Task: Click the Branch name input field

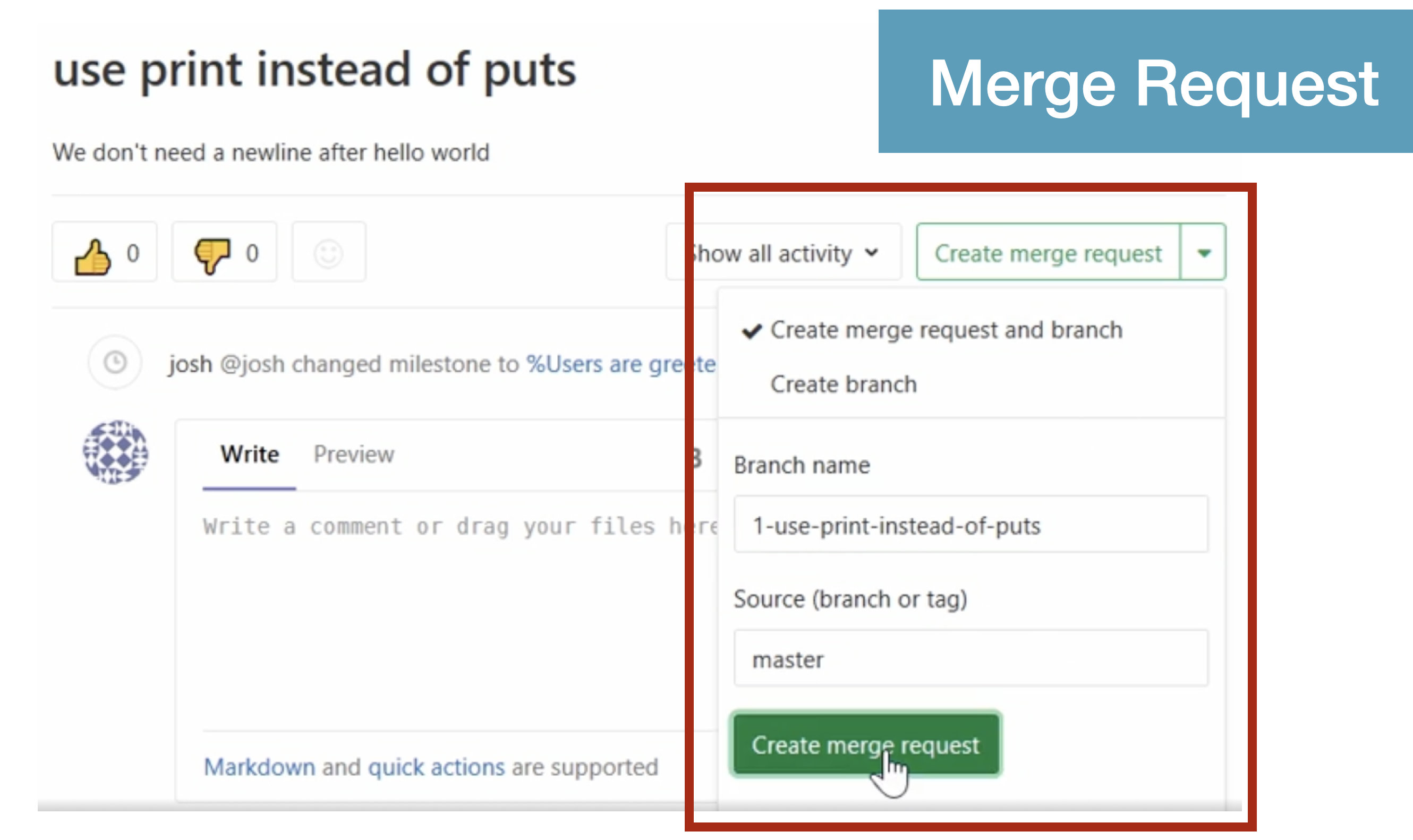Action: [x=971, y=525]
